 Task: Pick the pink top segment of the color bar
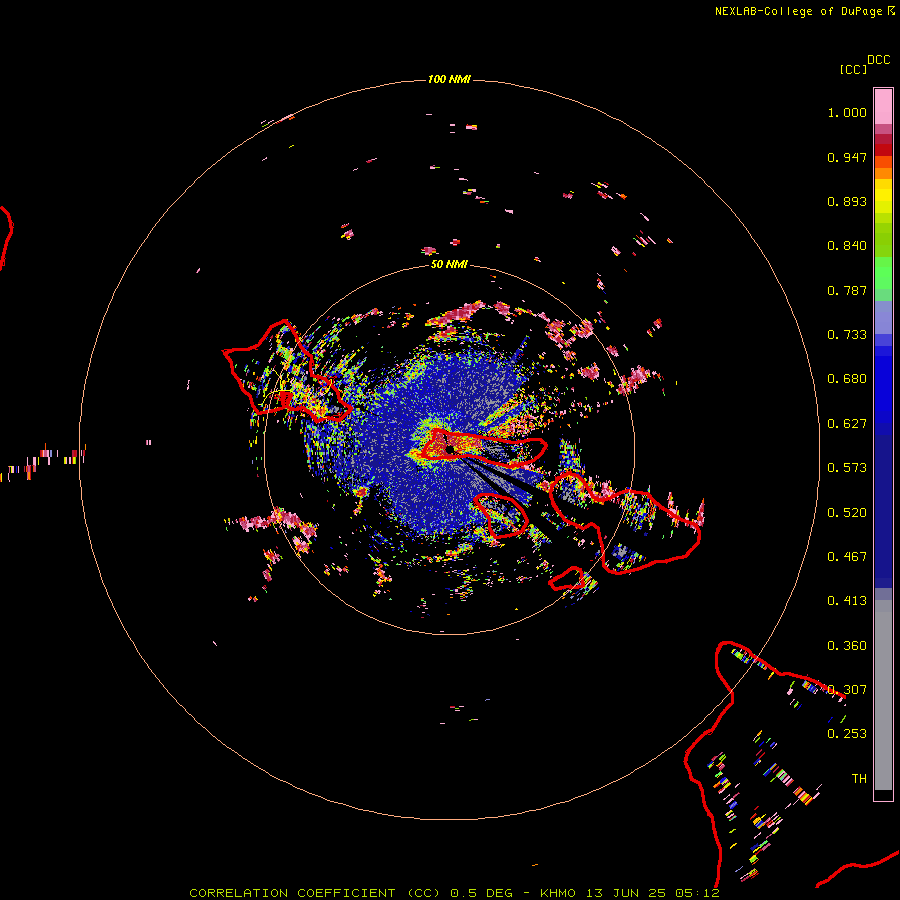[x=883, y=107]
